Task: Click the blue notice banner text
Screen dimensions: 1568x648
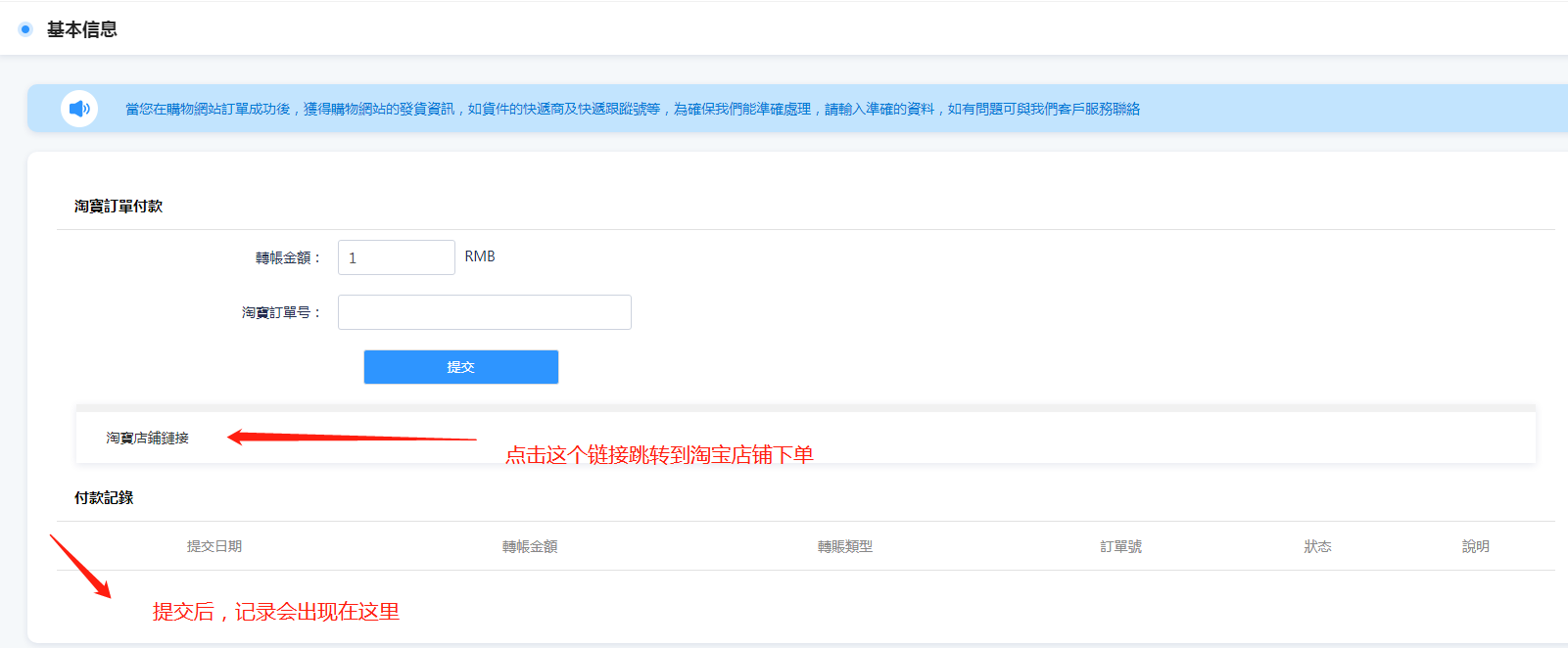Action: [632, 109]
